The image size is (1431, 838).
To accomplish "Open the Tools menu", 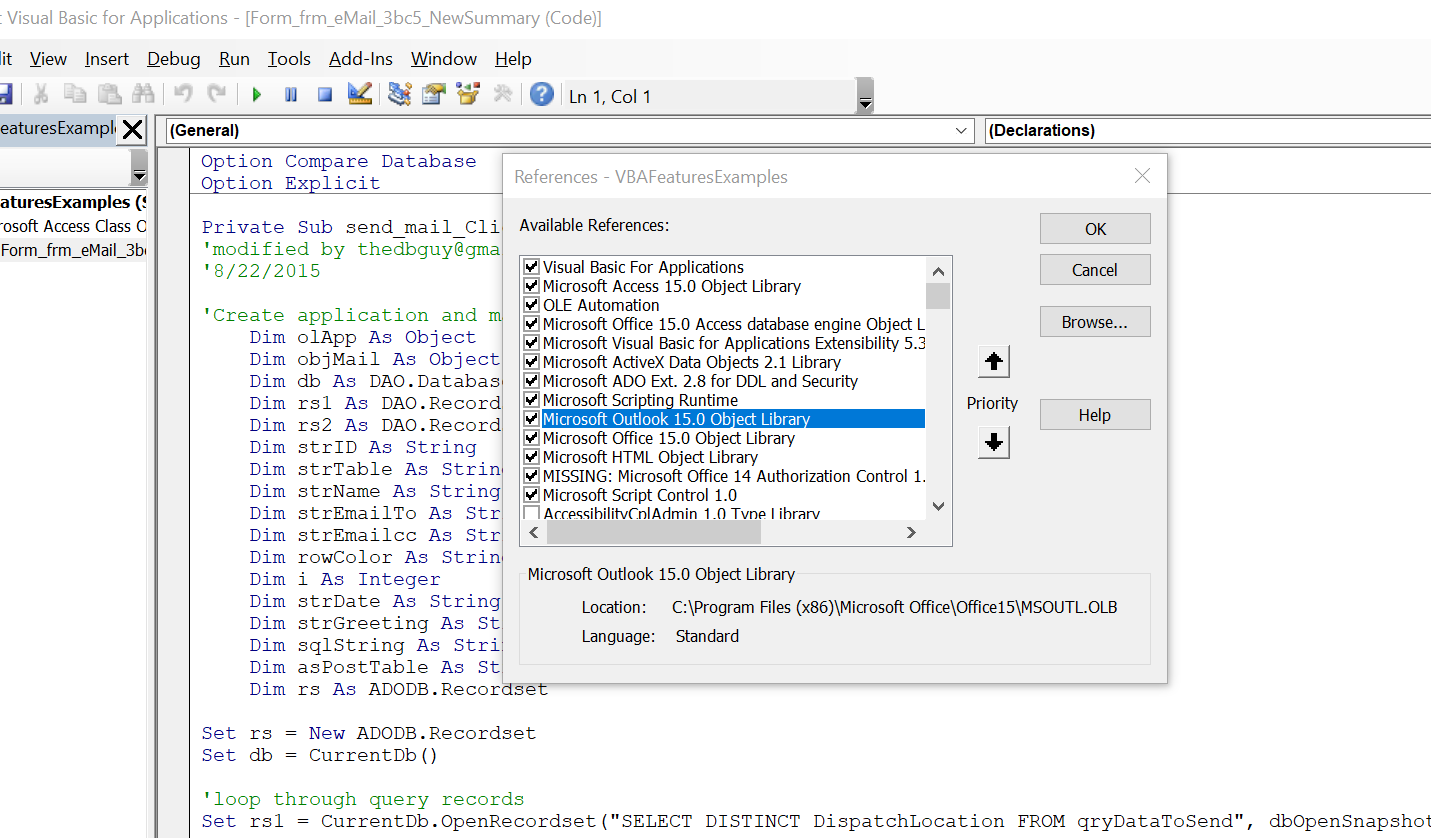I will point(289,59).
